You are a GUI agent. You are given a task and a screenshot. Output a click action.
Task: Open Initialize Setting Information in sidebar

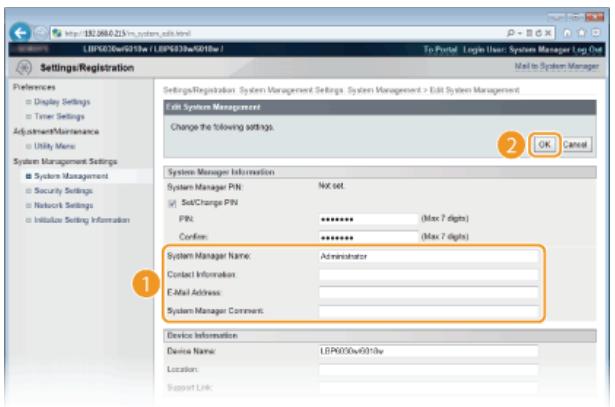tap(82, 220)
